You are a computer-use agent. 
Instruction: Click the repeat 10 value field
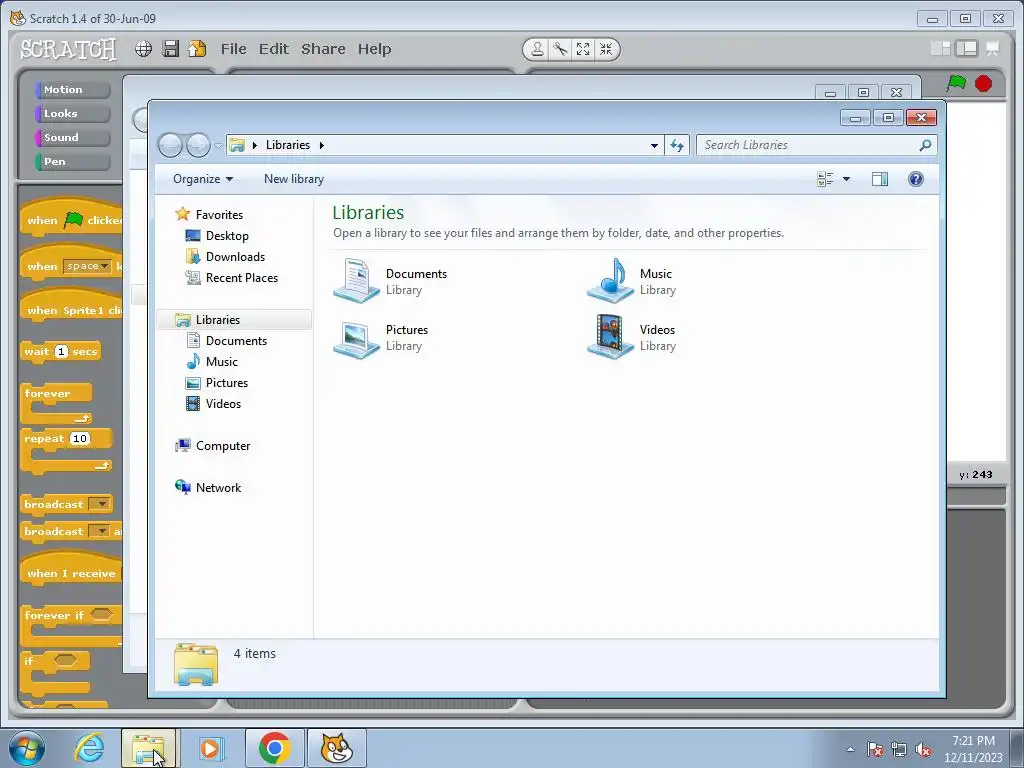[x=80, y=438]
